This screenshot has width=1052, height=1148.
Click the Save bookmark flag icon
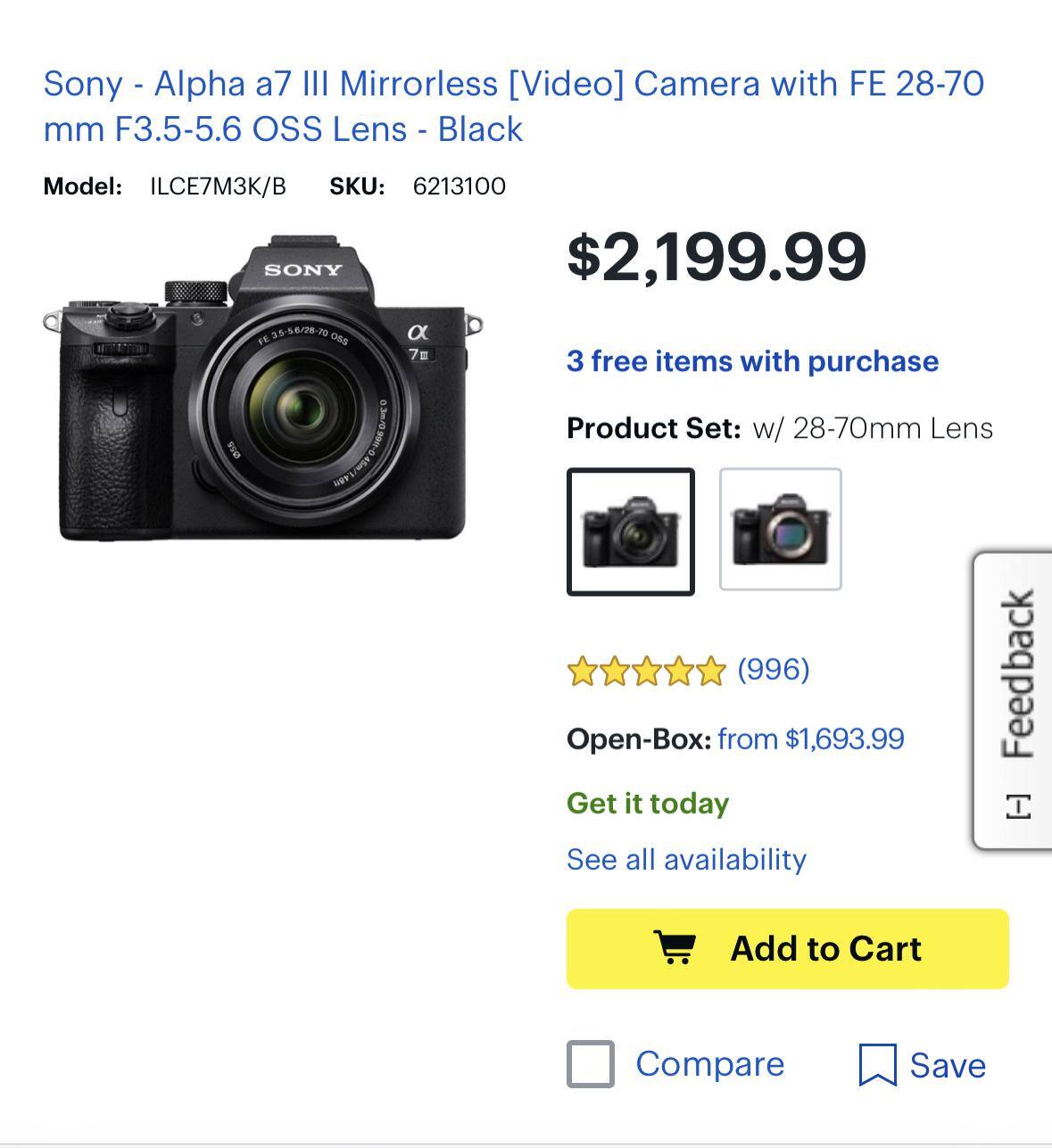pos(877,1064)
